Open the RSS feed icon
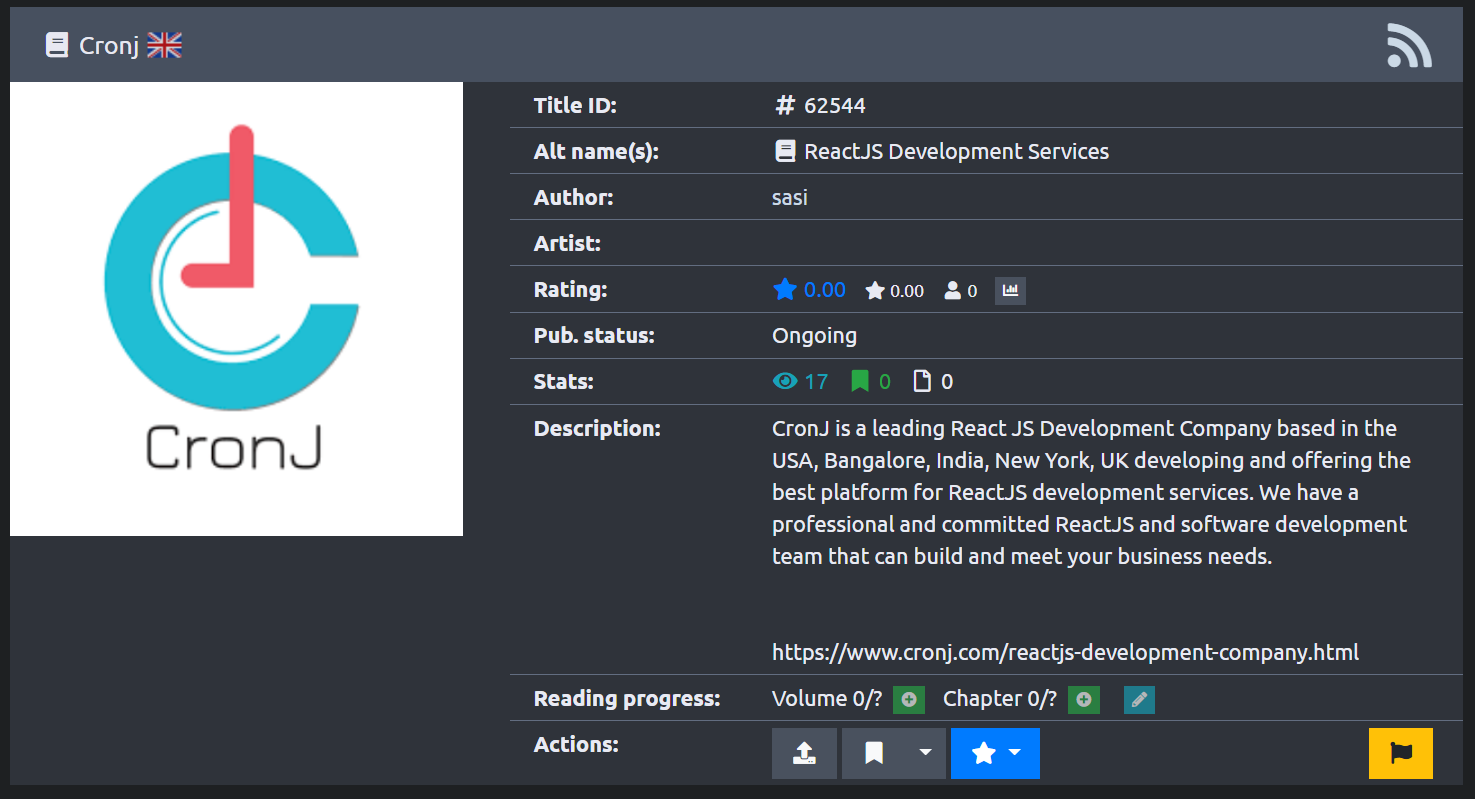Viewport: 1475px width, 799px height. point(1409,46)
